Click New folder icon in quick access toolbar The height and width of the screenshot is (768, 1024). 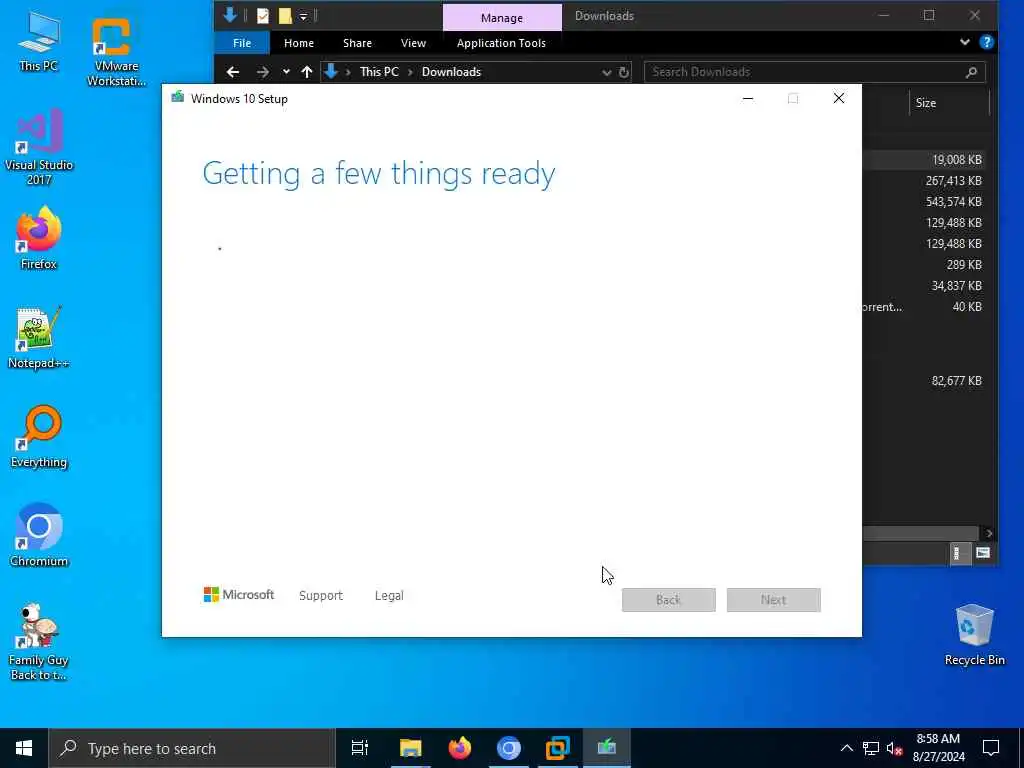tap(285, 16)
